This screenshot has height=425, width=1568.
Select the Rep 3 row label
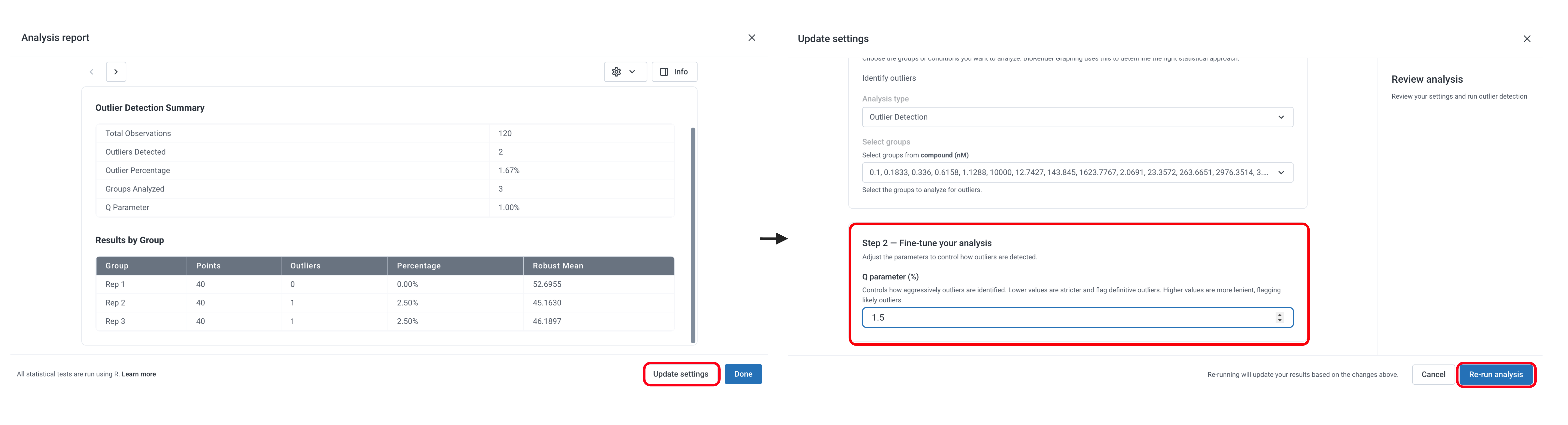(x=115, y=322)
